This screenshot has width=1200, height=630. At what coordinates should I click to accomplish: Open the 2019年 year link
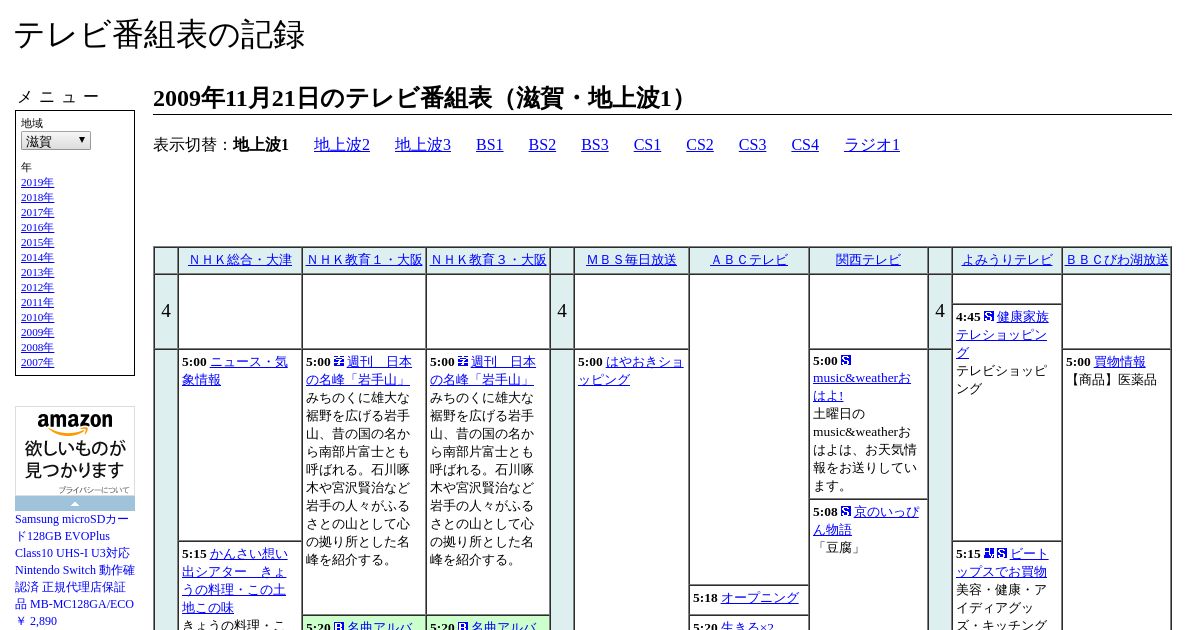click(x=37, y=183)
